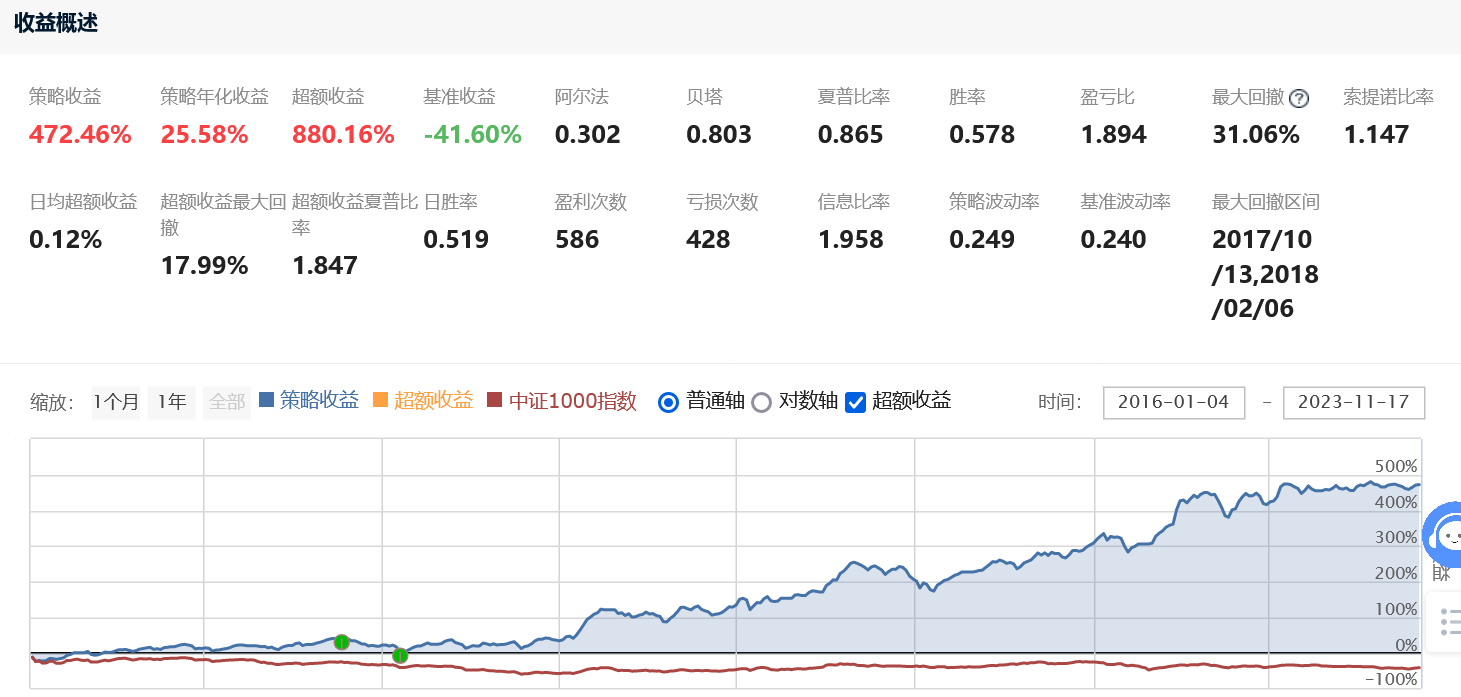1461x697 pixels.
Task: Click the 收益概述 section heading
Action: [x=56, y=23]
